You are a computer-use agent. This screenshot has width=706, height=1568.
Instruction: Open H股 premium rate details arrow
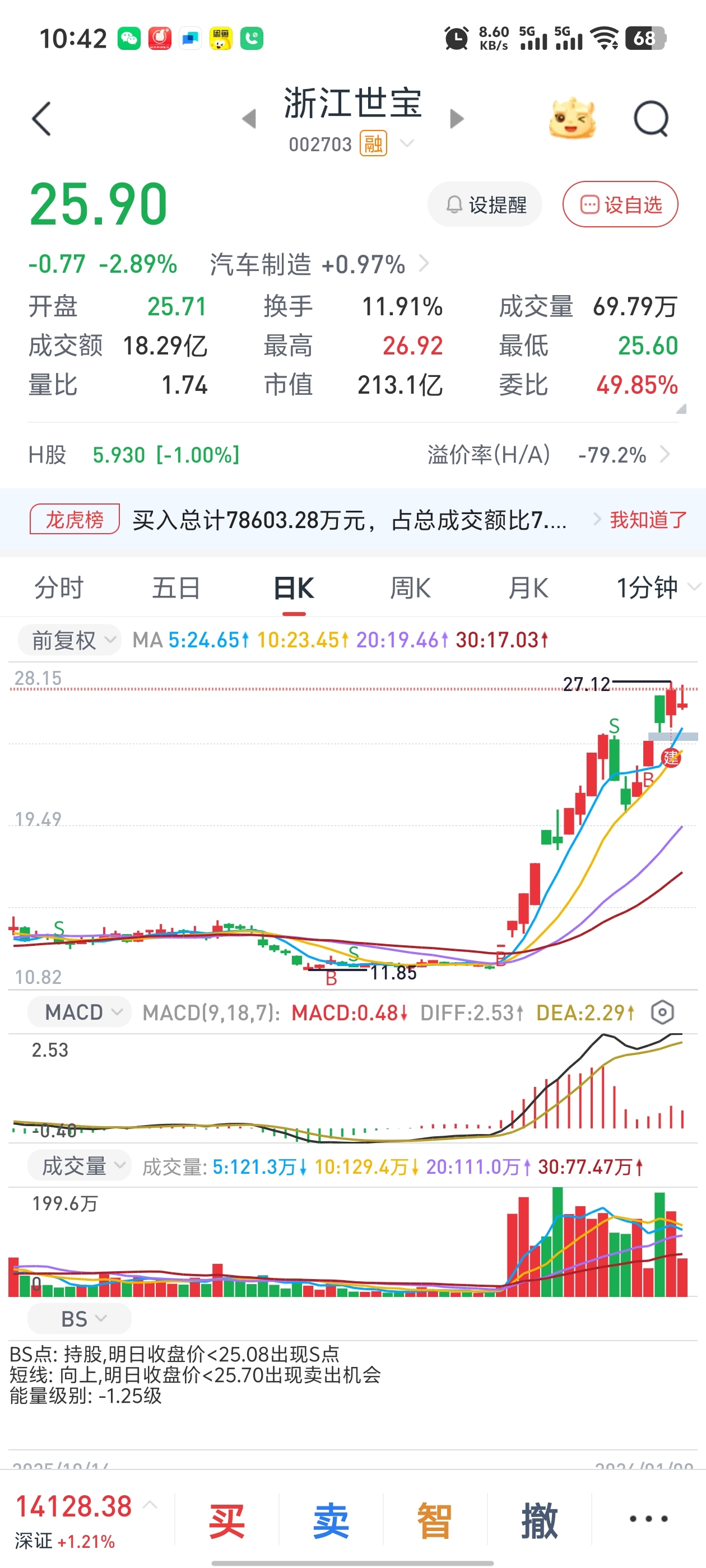tap(665, 455)
